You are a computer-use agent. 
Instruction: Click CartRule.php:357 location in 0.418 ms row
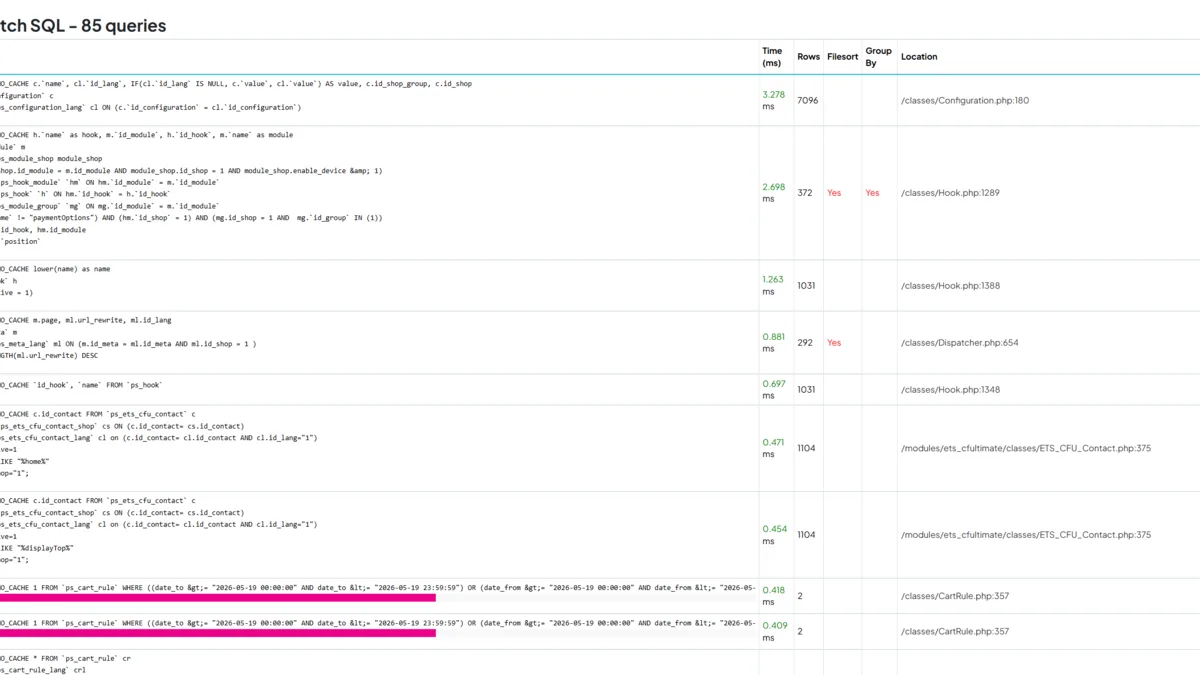coord(955,596)
